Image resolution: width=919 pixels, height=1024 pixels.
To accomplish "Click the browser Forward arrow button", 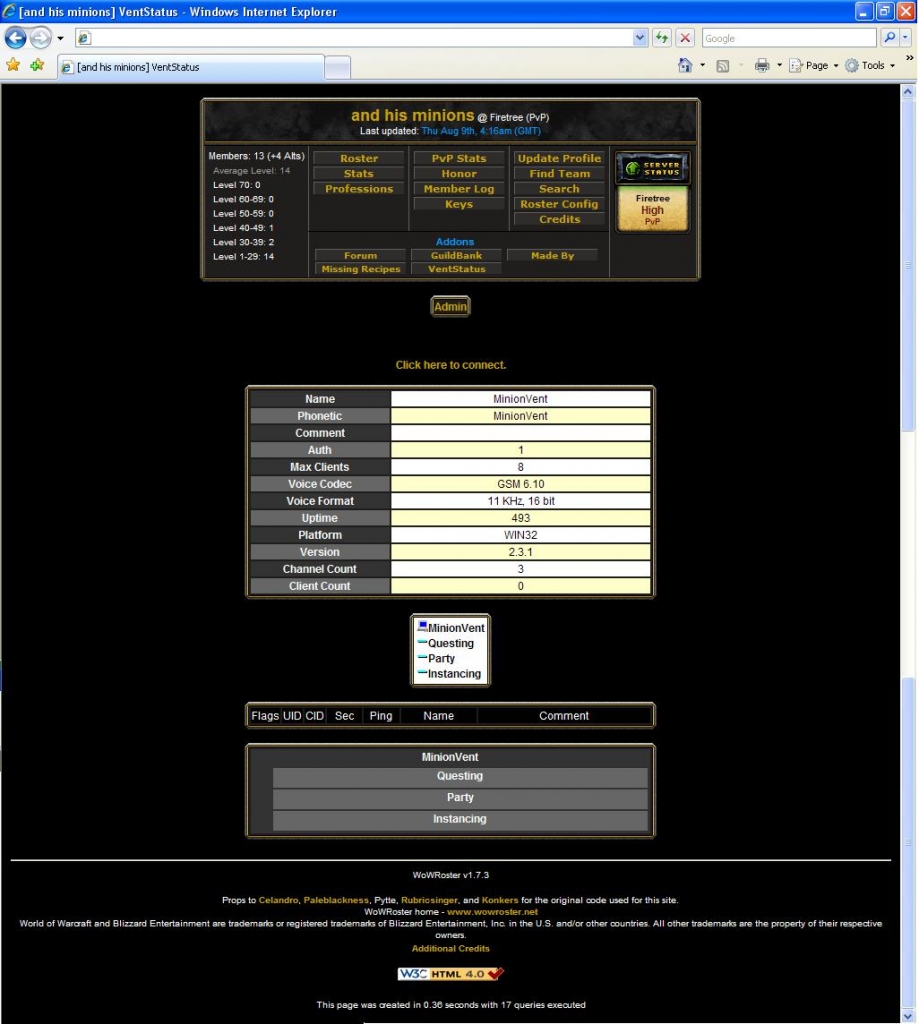I will pyautogui.click(x=40, y=38).
